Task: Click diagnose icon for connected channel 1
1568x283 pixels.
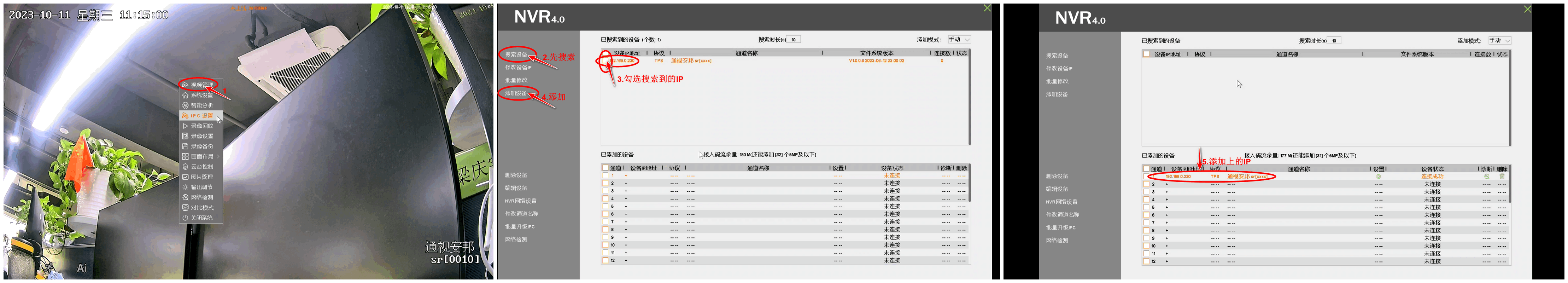Action: pos(1486,177)
